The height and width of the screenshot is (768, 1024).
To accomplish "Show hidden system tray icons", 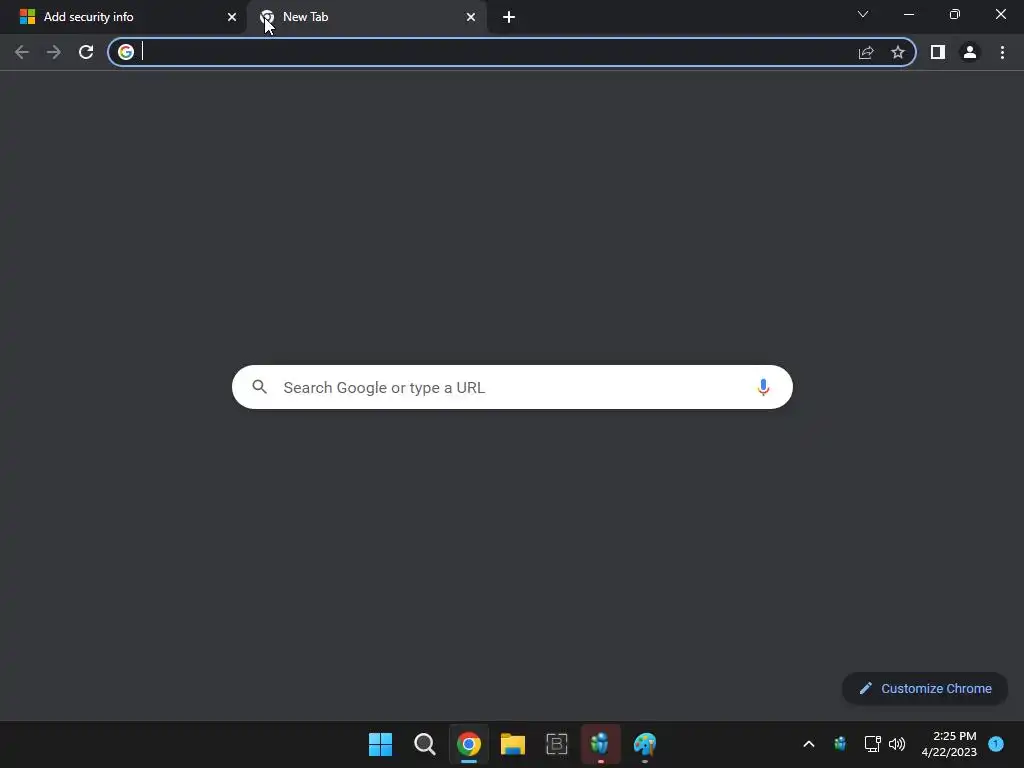I will click(x=808, y=744).
